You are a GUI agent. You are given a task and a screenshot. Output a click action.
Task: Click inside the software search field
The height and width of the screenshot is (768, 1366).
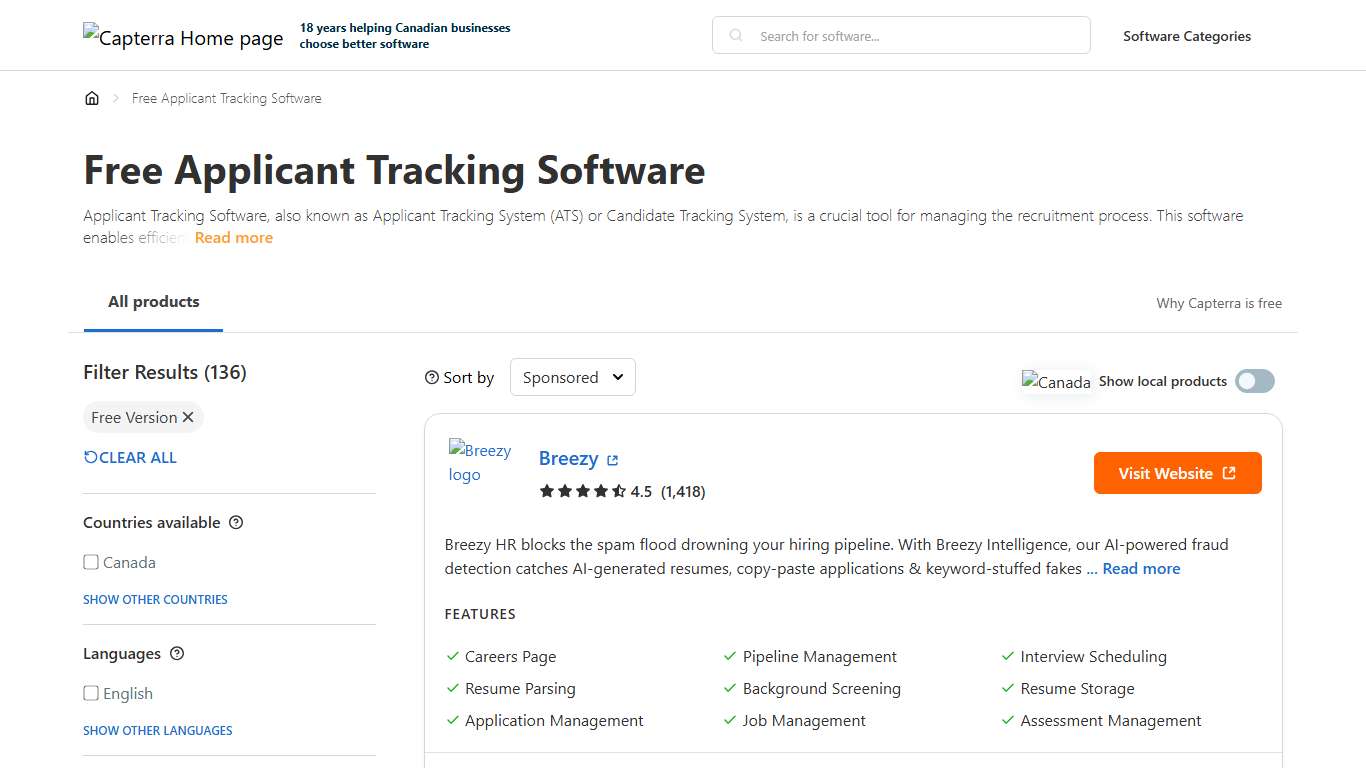pos(900,35)
